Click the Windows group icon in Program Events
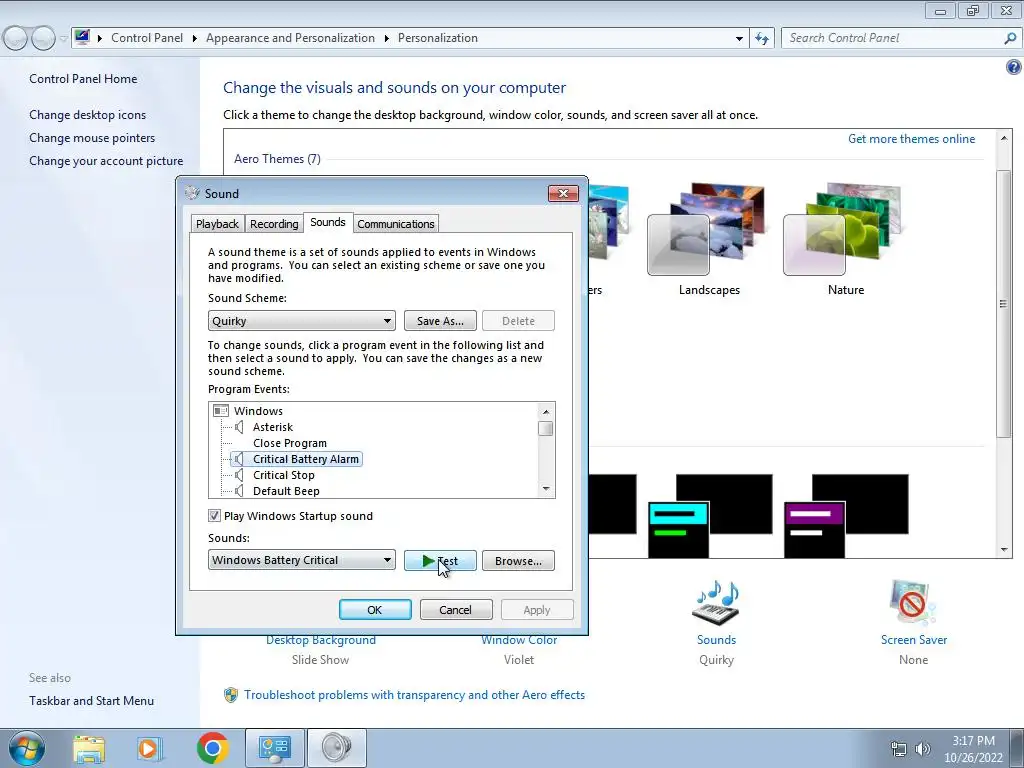Viewport: 1024px width, 768px height. click(221, 411)
